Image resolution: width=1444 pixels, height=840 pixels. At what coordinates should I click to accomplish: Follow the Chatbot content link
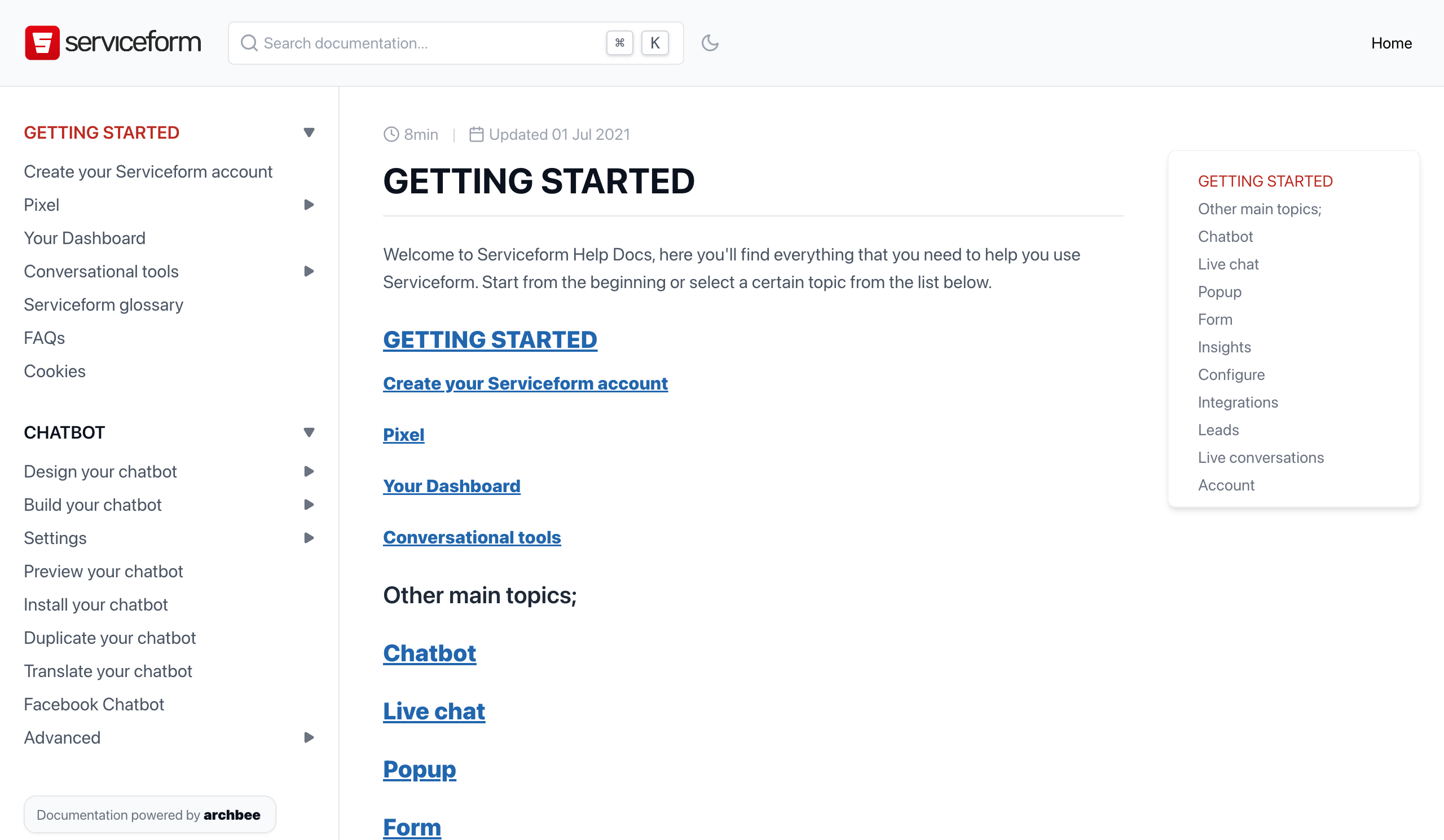point(429,653)
